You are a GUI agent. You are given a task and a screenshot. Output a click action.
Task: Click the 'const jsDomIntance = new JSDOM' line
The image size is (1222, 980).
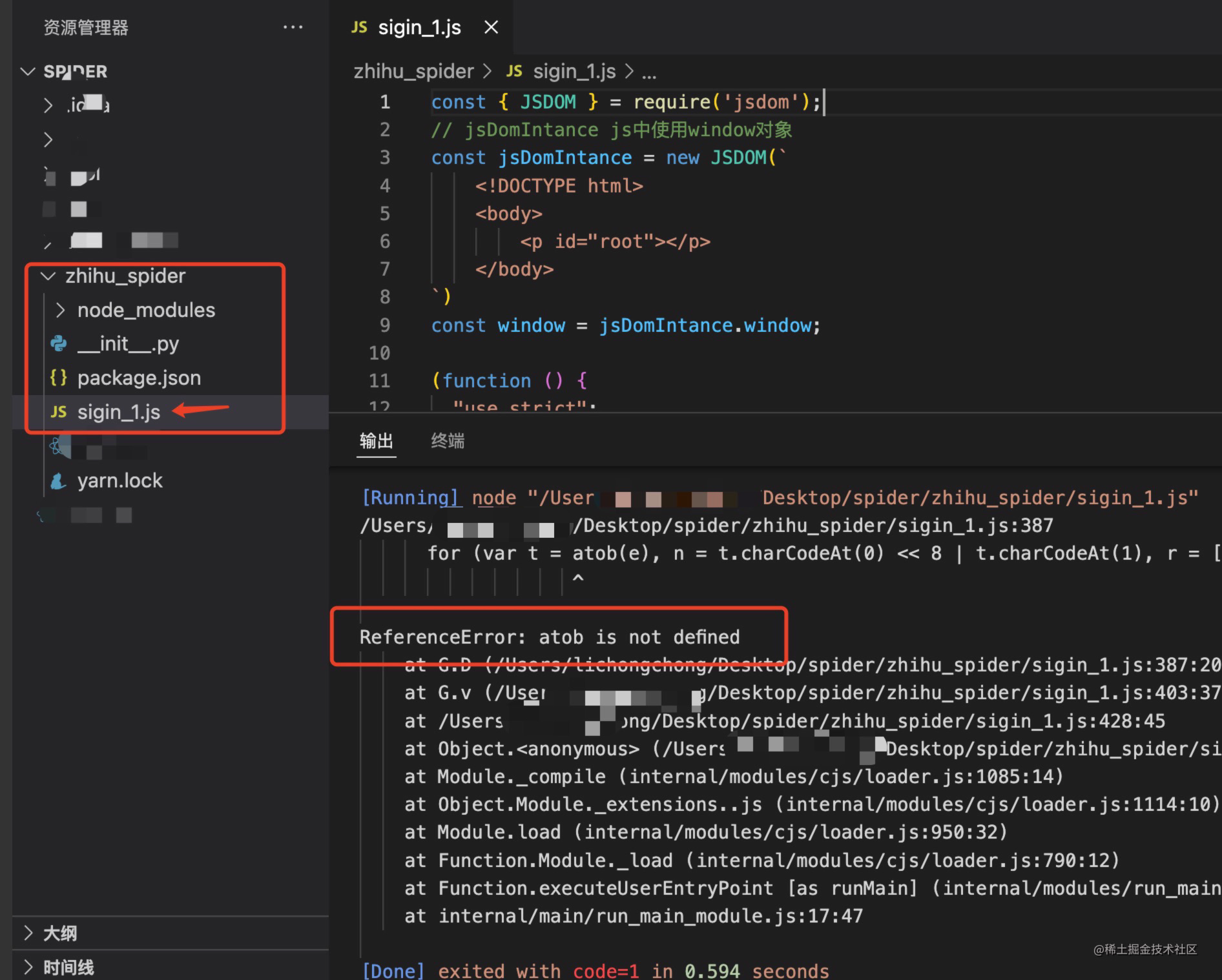(x=609, y=158)
